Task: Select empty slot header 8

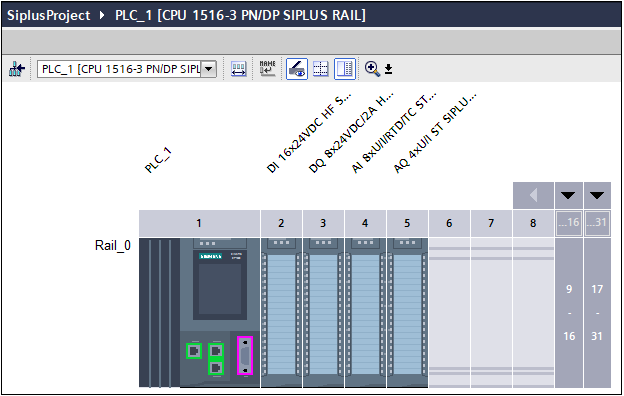Action: click(533, 223)
